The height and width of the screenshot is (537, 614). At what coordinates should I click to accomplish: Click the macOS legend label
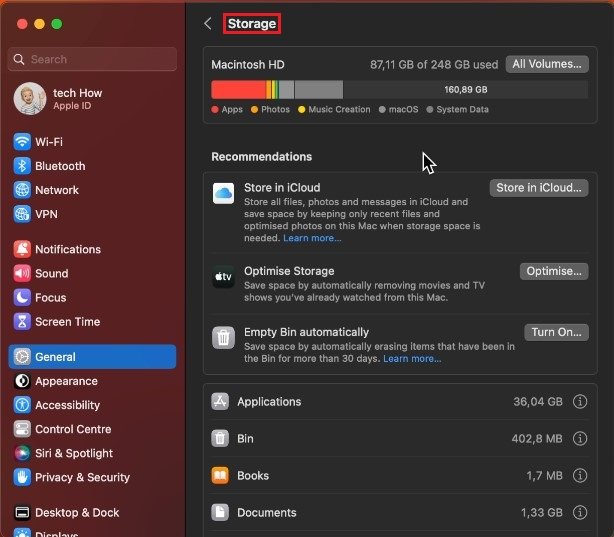point(403,110)
